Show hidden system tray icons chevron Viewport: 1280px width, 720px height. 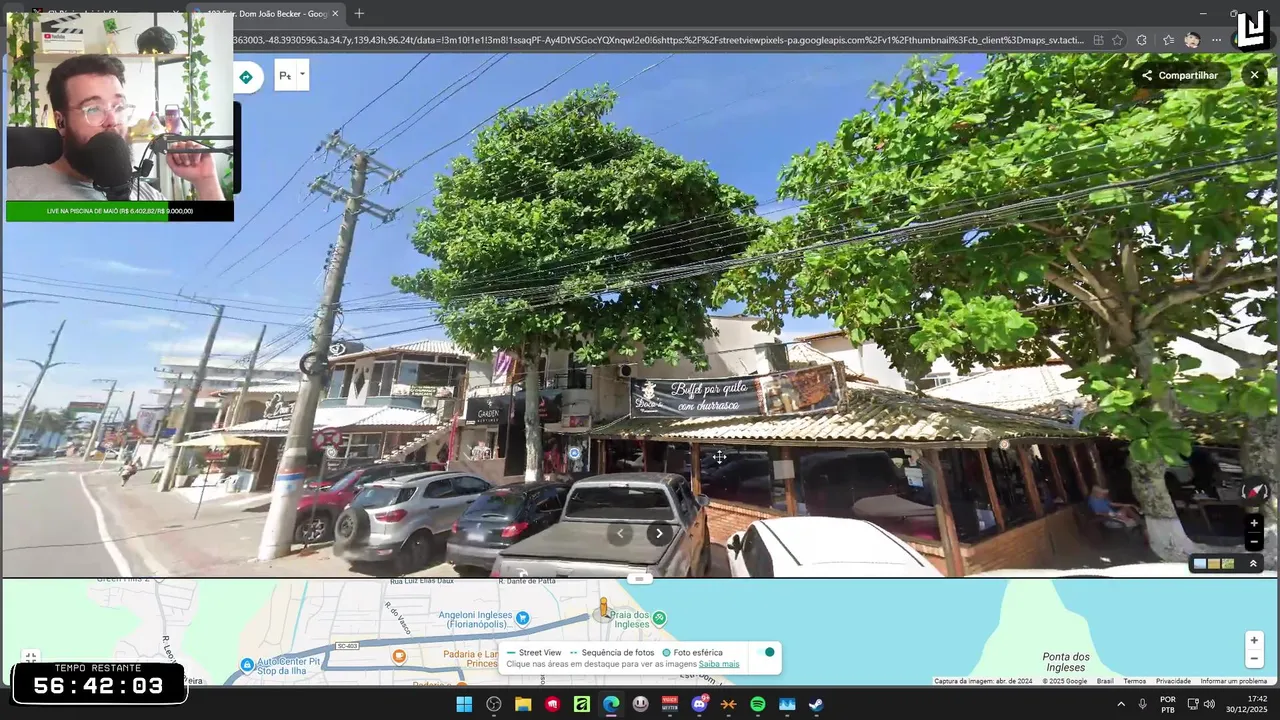[1120, 704]
